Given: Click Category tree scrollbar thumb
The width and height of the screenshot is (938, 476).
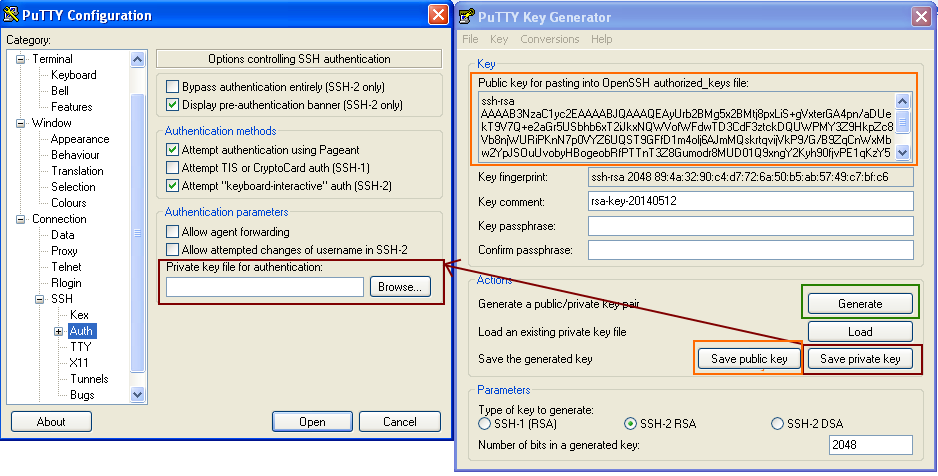Looking at the screenshot, I should [138, 233].
